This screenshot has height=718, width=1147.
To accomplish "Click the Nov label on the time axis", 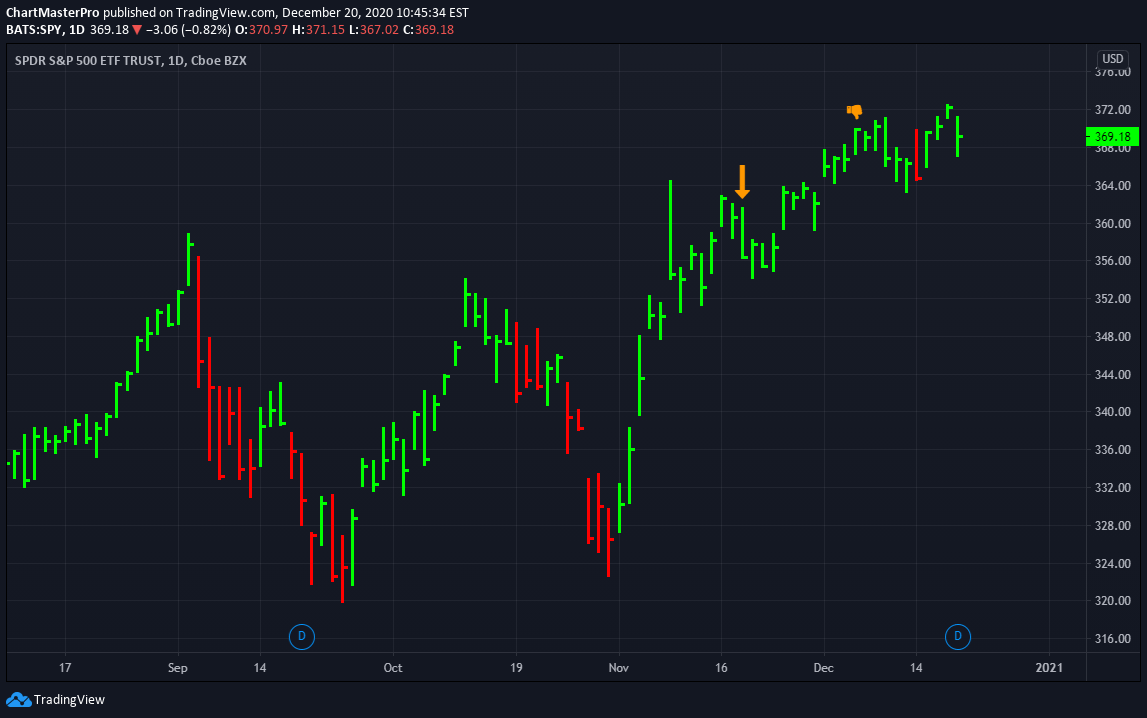I will click(619, 668).
